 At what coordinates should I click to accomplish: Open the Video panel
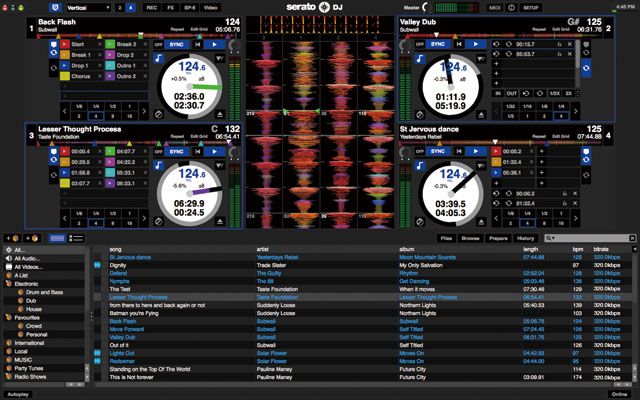(210, 7)
